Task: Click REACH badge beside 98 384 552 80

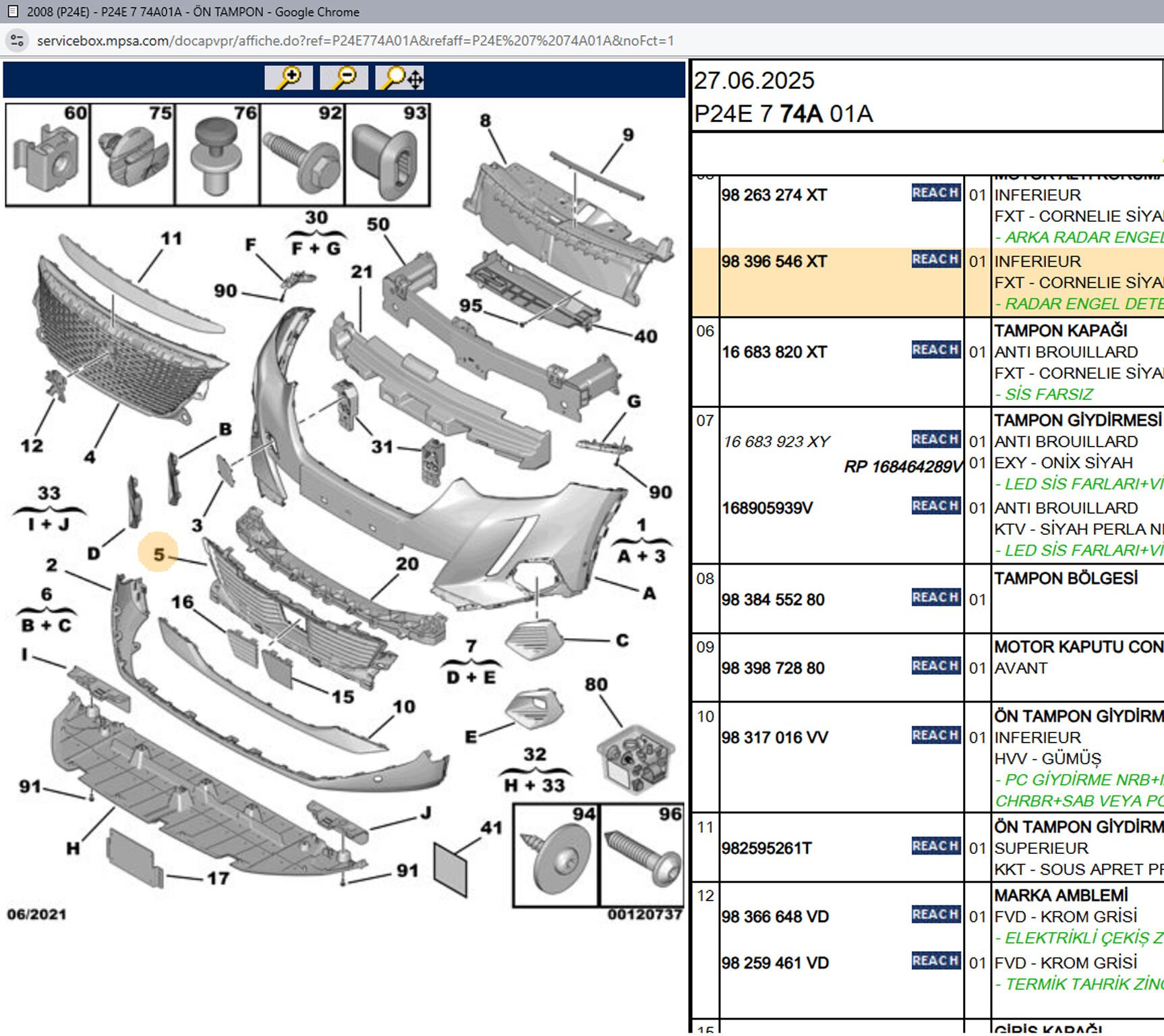Action: tap(935, 598)
